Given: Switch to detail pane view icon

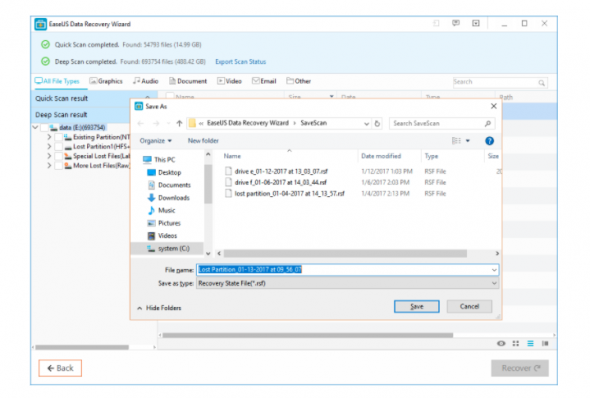Looking at the screenshot, I should [545, 343].
